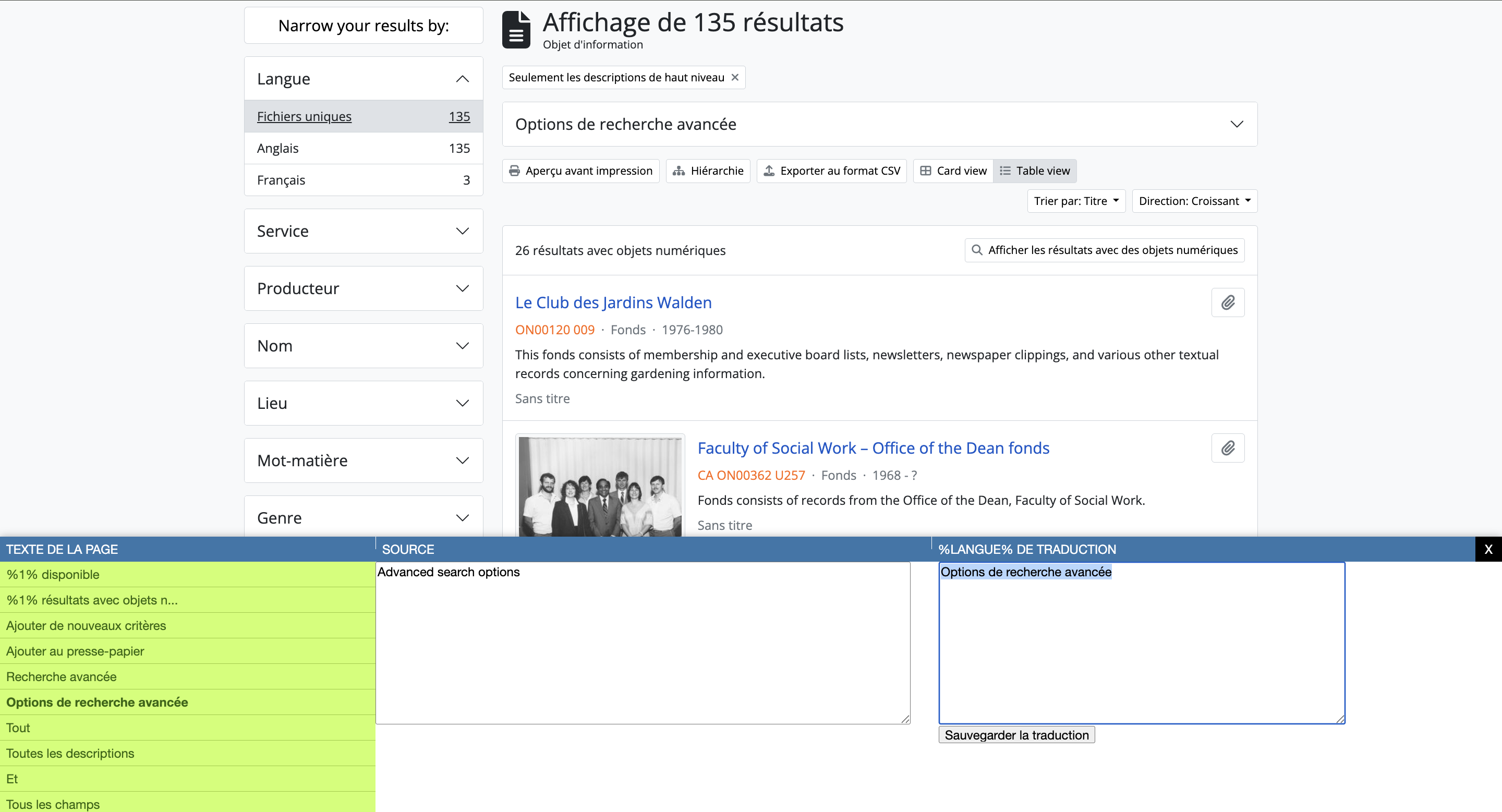Click Sauvegarder la traduction button
The image size is (1502, 812).
coord(1016,735)
